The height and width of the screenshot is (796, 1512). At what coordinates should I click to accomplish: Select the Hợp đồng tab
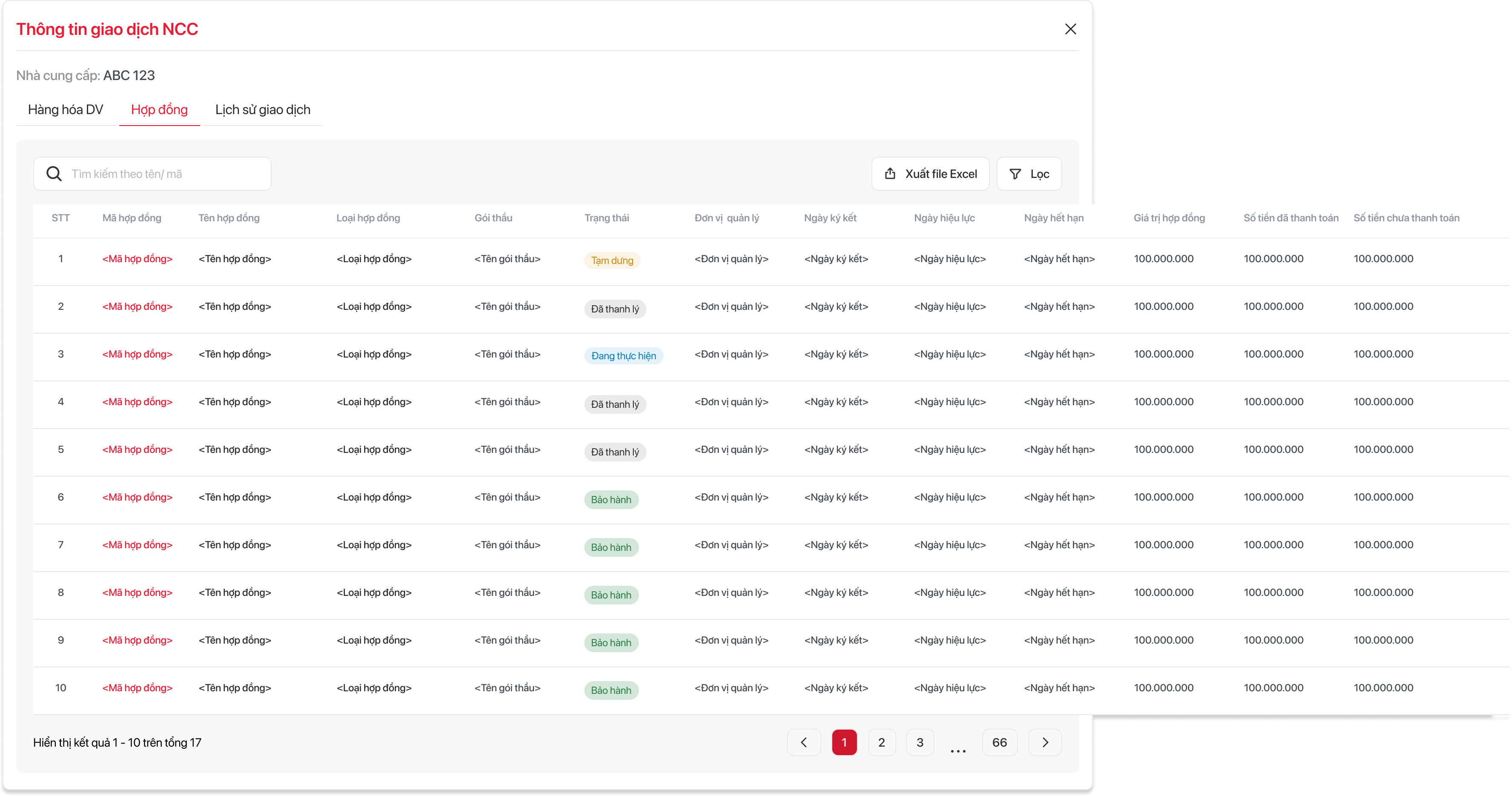(x=159, y=110)
